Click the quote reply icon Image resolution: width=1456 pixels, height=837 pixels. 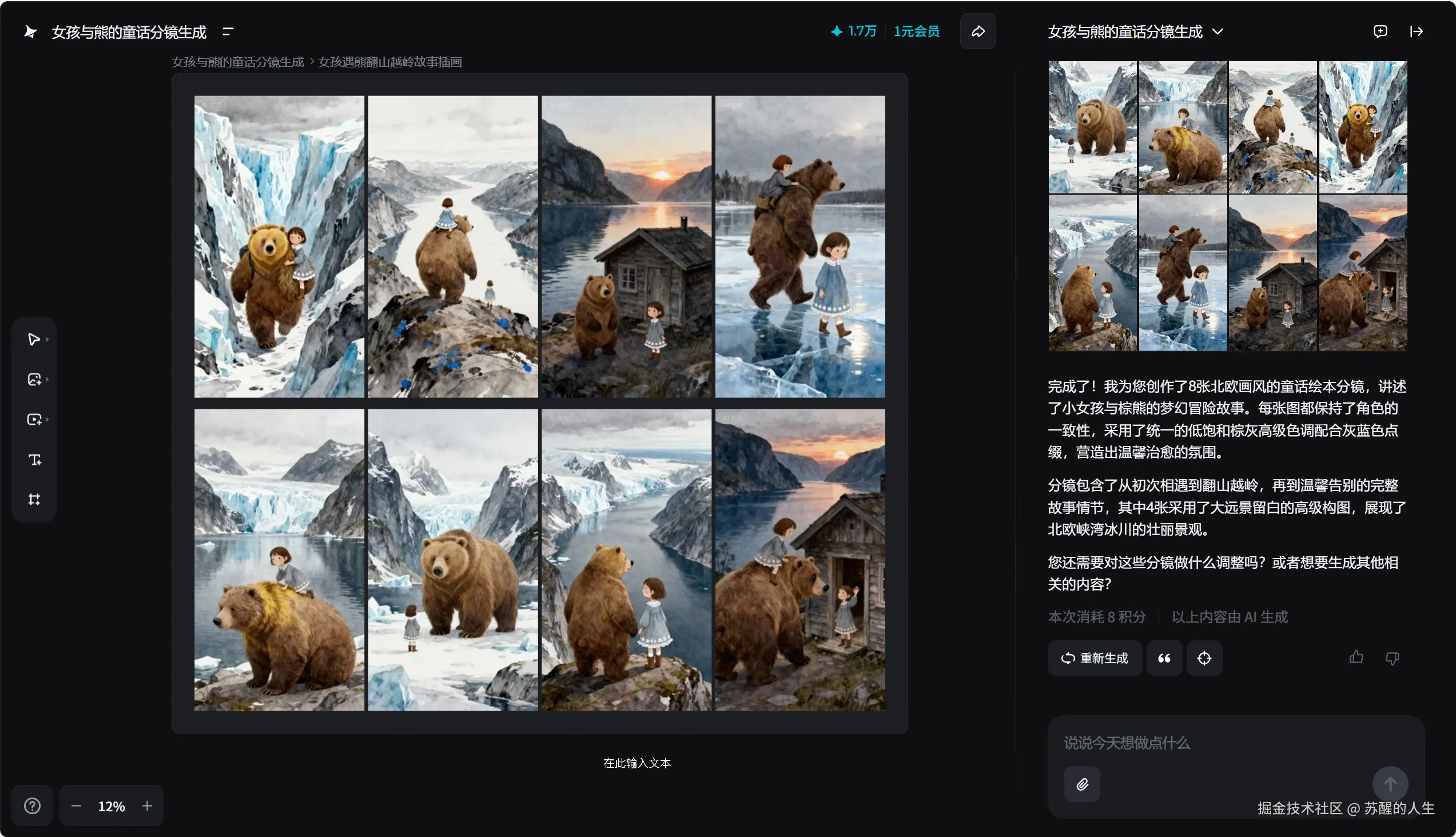pos(1164,658)
